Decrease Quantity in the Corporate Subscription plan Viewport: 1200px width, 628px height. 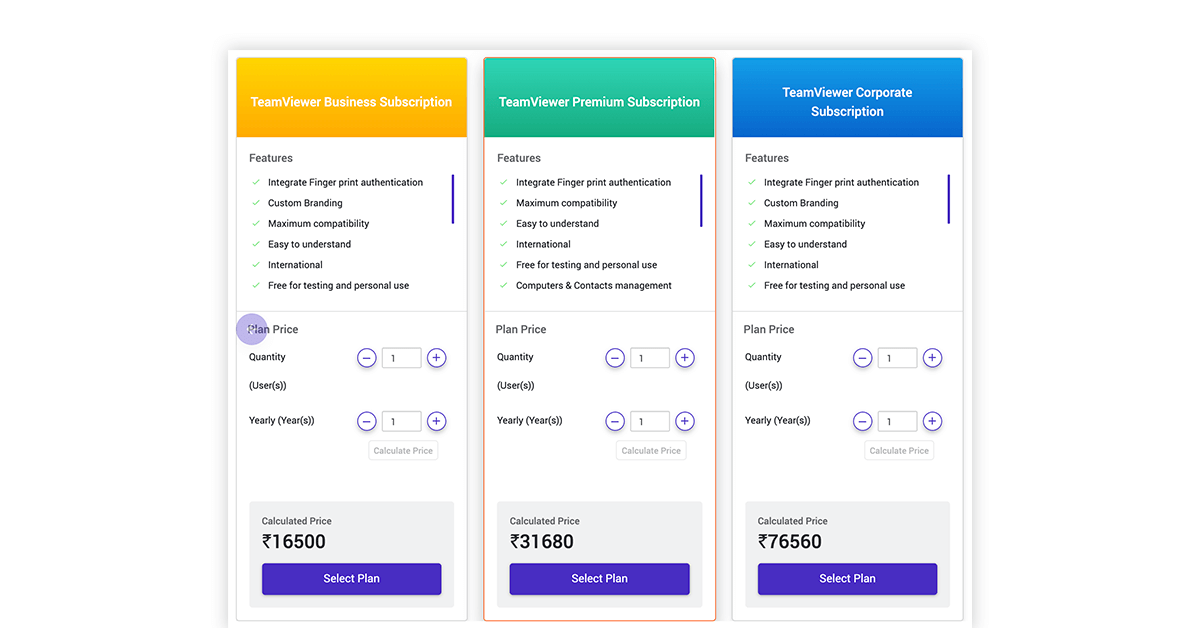point(862,358)
